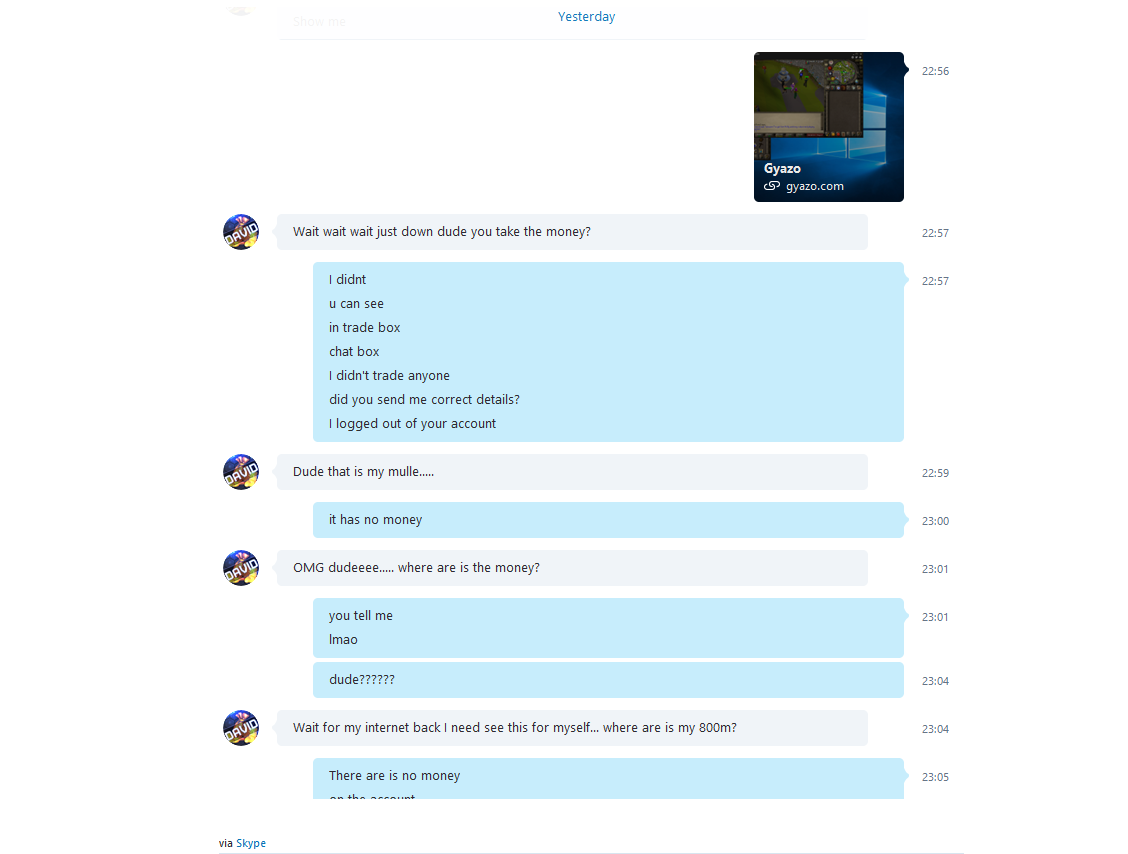Viewport: 1128px width, 854px height.
Task: Click David's avatar beside 'Wait wait wait' message
Action: tap(241, 232)
